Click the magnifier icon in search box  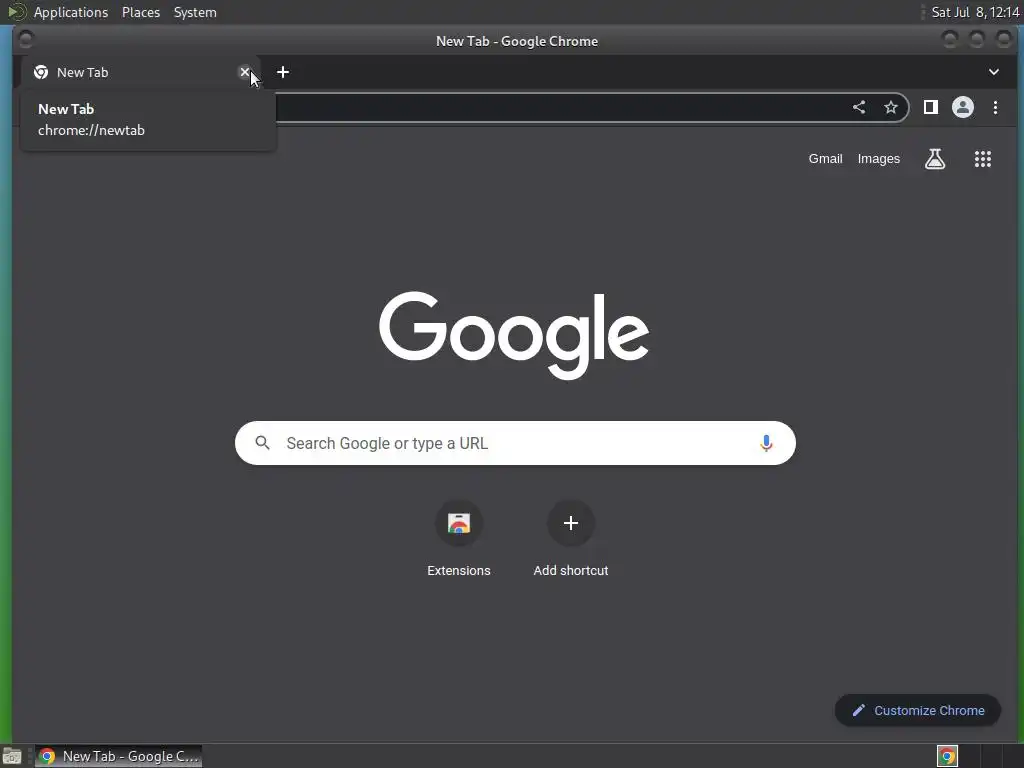263,443
